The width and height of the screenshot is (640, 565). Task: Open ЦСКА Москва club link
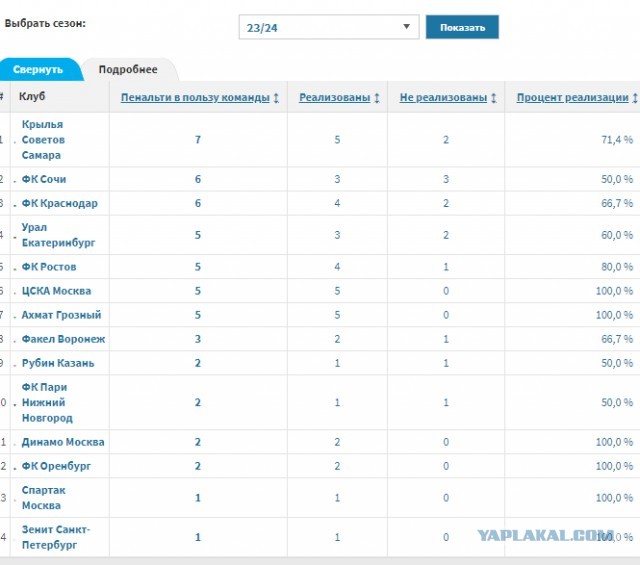(56, 291)
